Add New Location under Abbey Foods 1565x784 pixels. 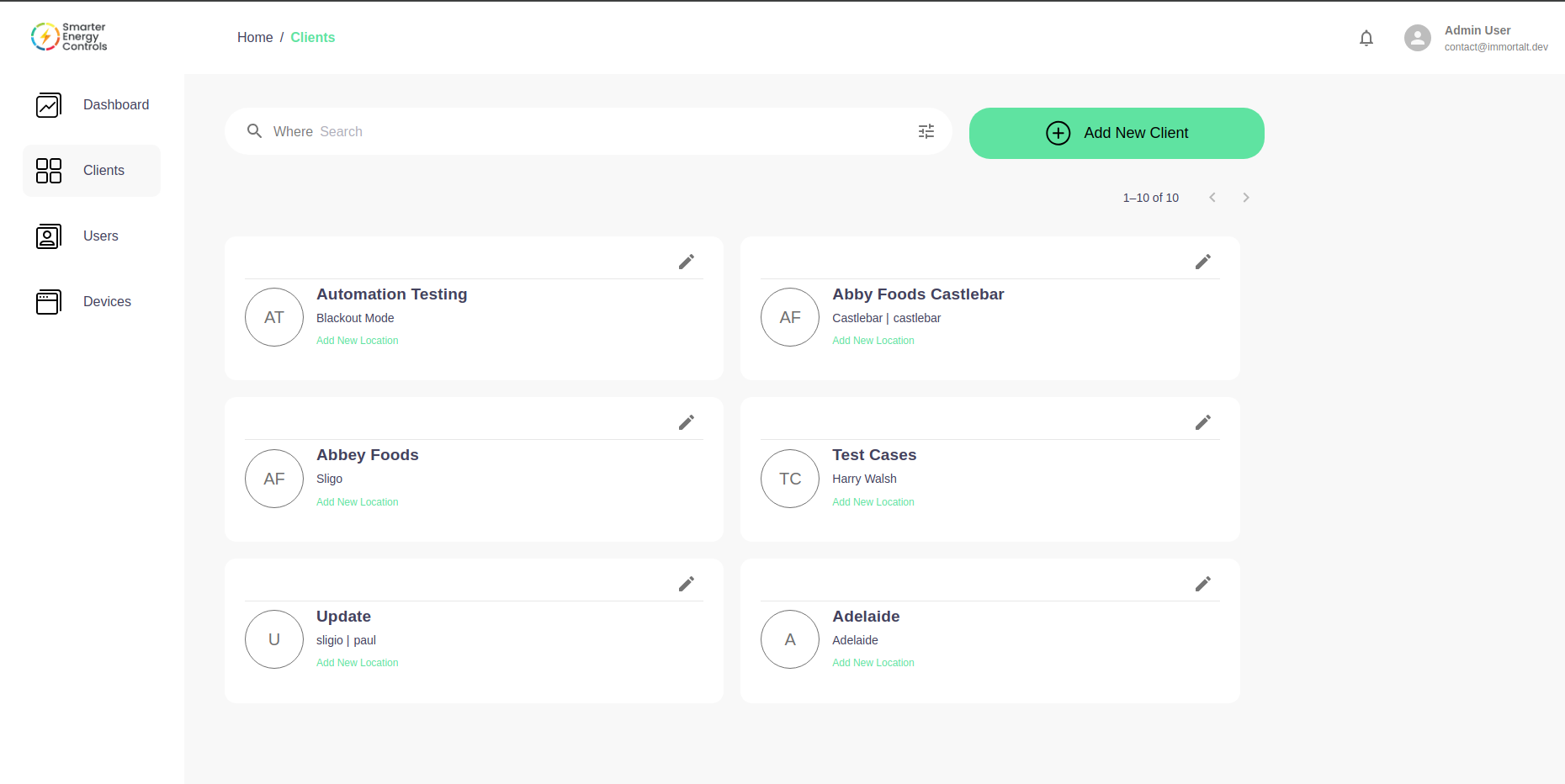(x=358, y=501)
